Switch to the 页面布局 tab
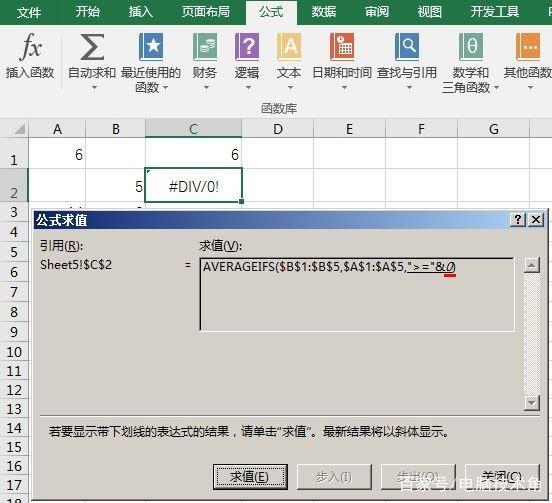The image size is (552, 503). tap(206, 12)
